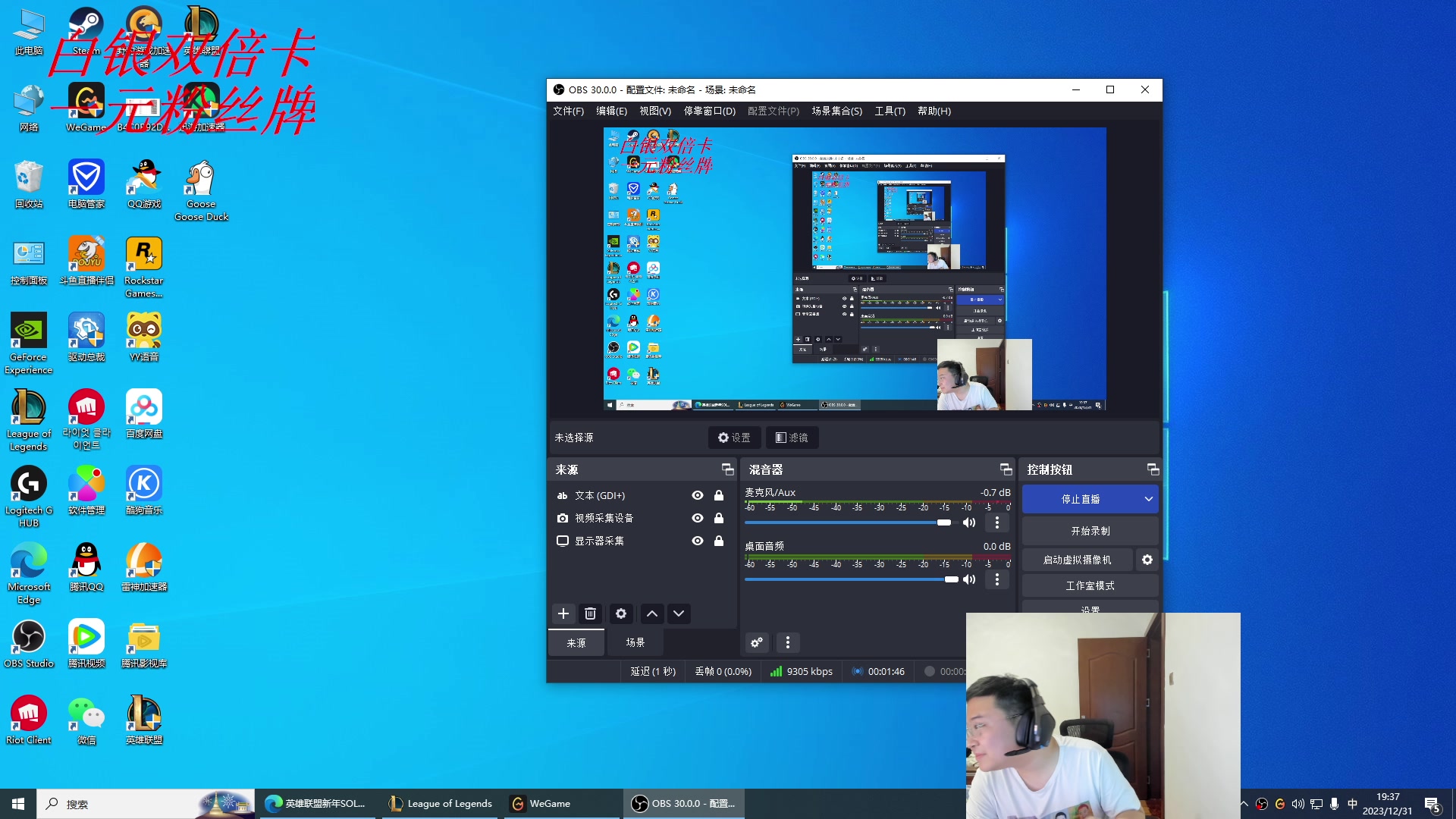
Task: Switch to the 来源 tab
Action: click(576, 642)
